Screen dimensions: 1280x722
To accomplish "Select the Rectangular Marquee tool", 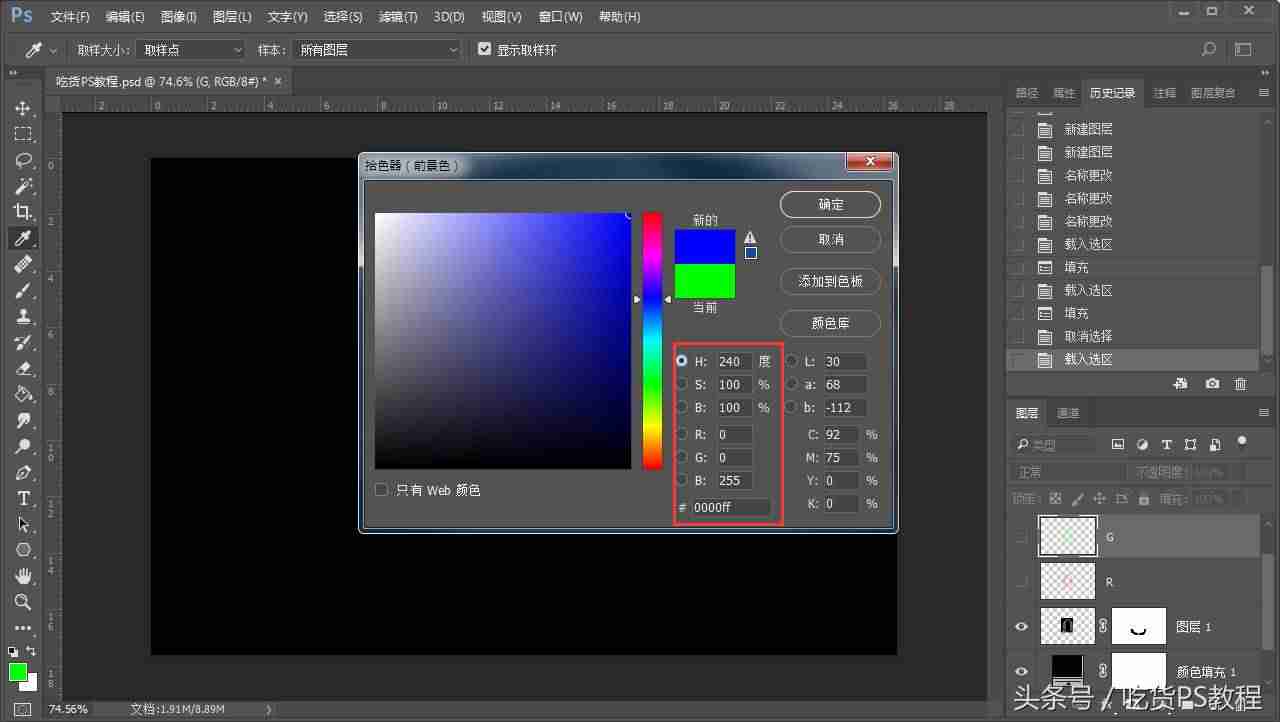I will pos(23,134).
